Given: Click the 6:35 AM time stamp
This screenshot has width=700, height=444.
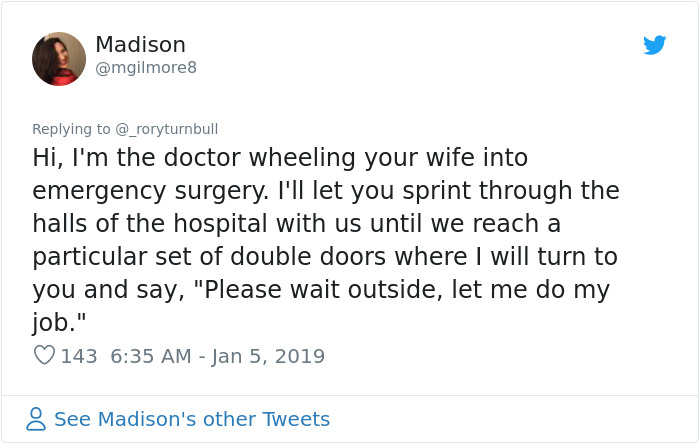Looking at the screenshot, I should pos(147,356).
